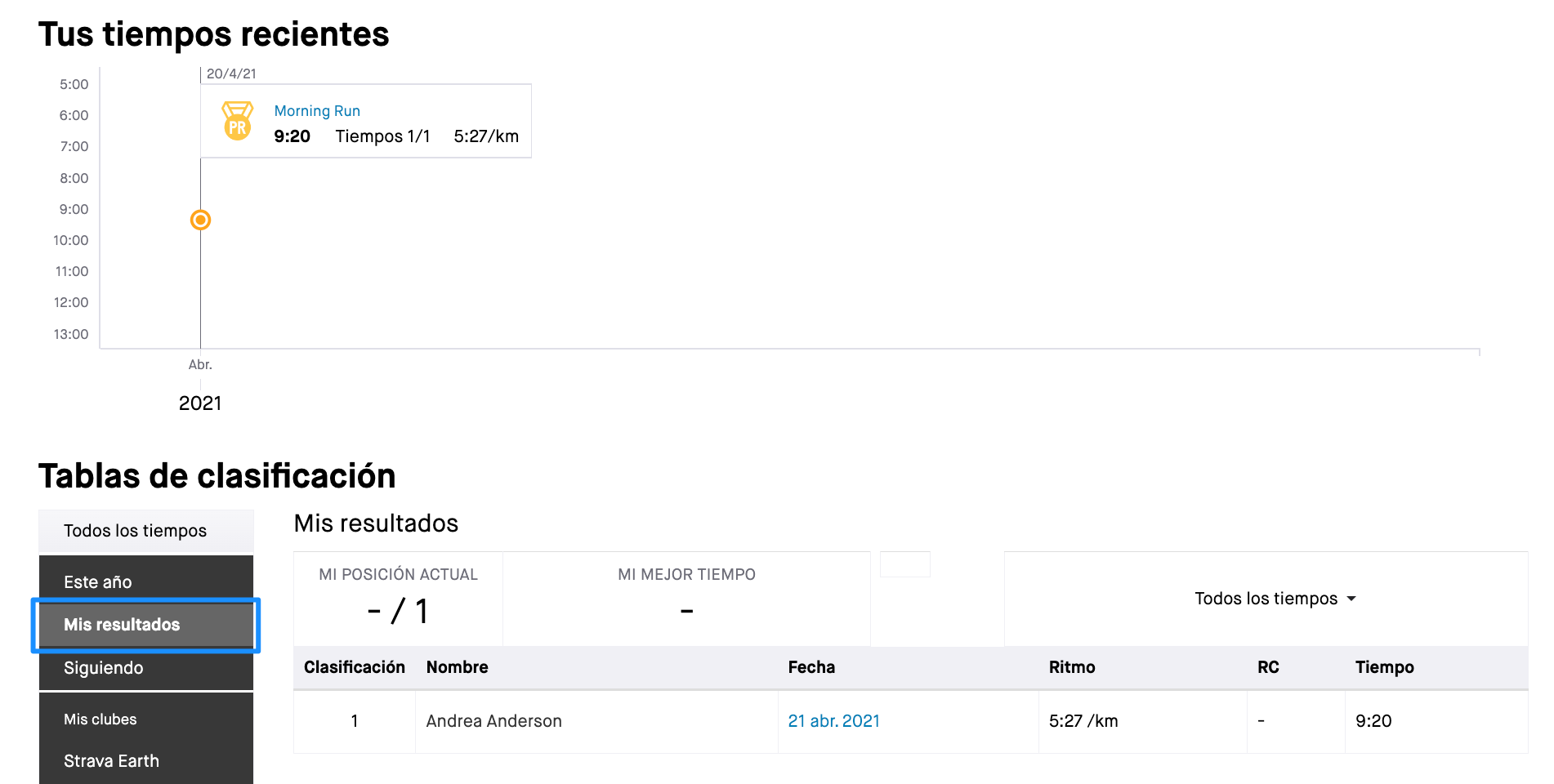Viewport: 1554px width, 784px height.
Task: Click the small blank box beside MI MEJOR TIEMPO
Action: tap(905, 564)
